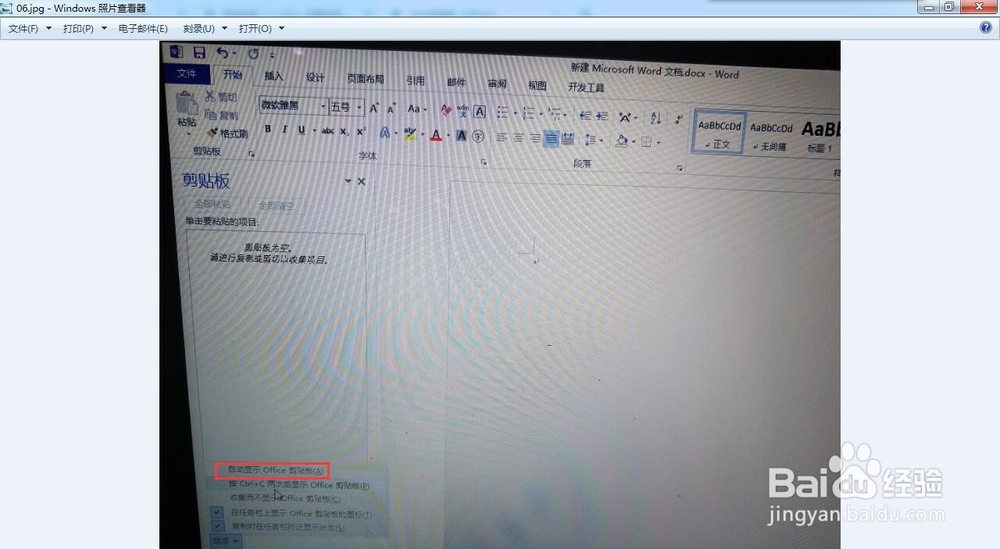Open the 文件(F) menu in Photo Viewer
This screenshot has height=549, width=1000.
point(29,29)
